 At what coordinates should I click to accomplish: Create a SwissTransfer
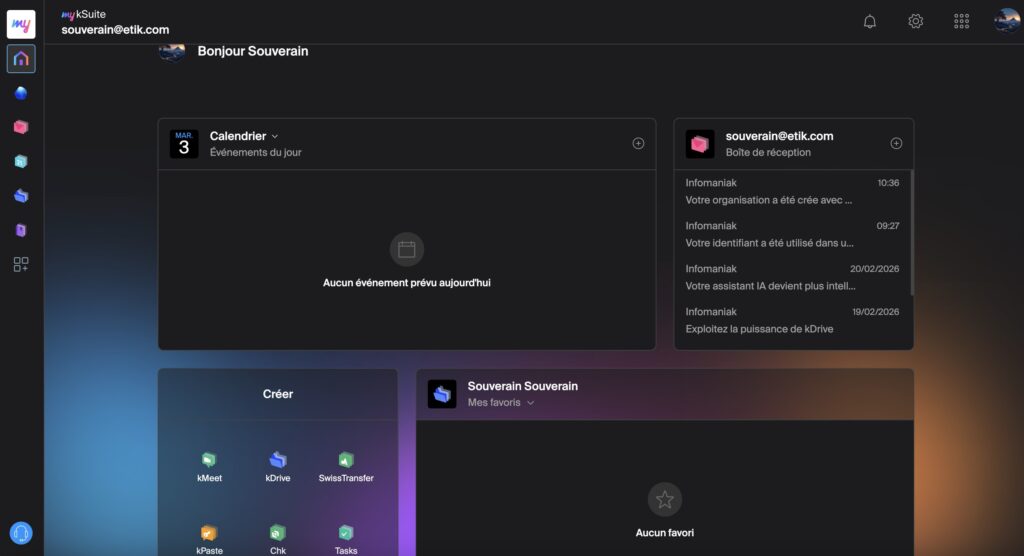point(346,467)
